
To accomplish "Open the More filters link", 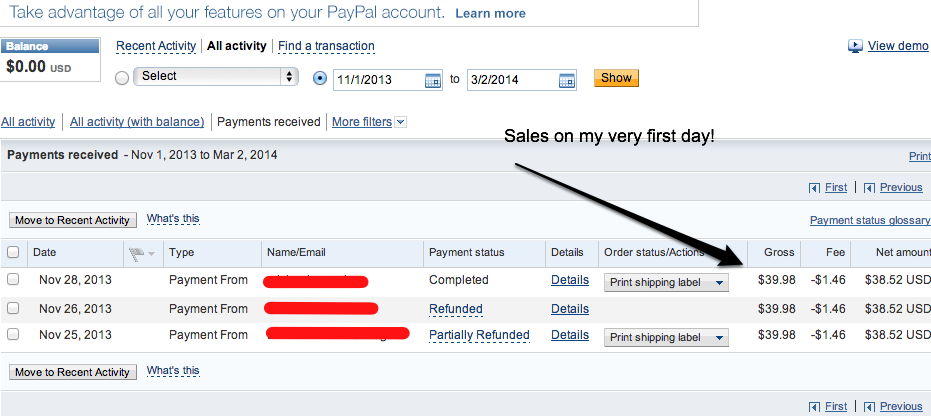I will (x=362, y=122).
